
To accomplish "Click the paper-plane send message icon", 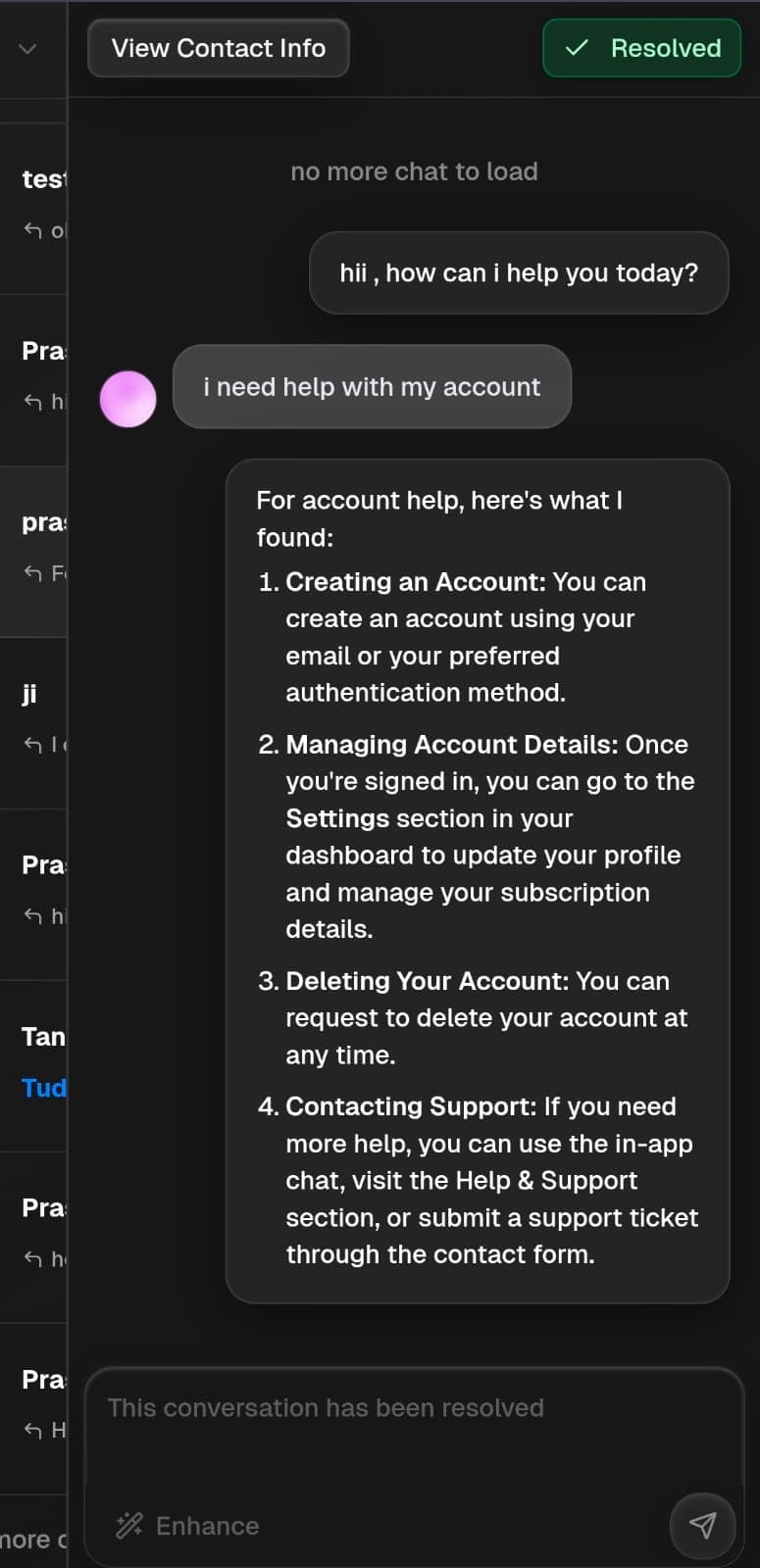I will (x=702, y=1524).
